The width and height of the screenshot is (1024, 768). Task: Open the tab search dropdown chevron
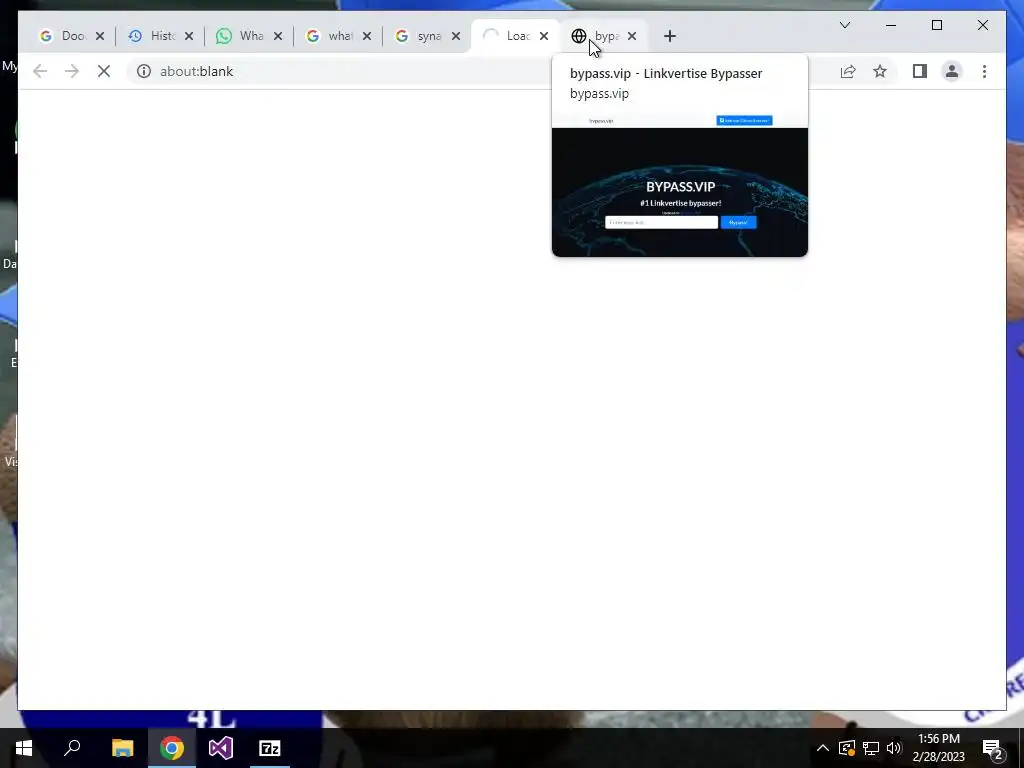844,25
